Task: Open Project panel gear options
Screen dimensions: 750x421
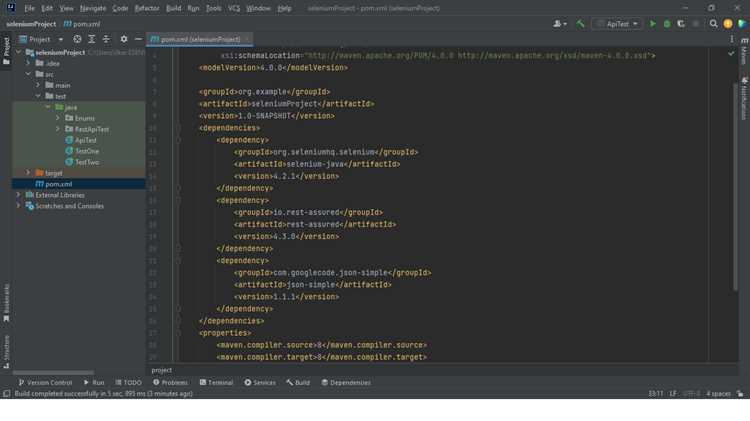Action: (x=124, y=39)
